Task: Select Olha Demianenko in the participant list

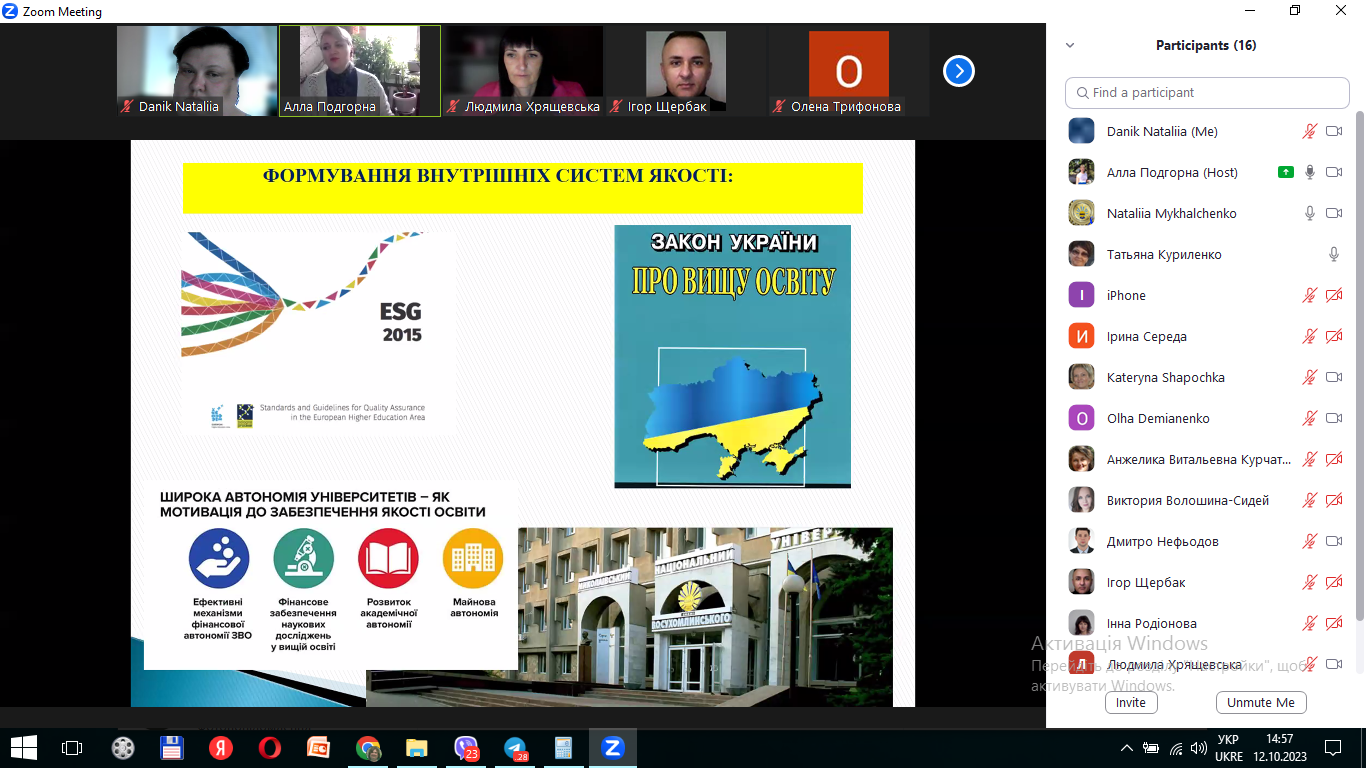Action: coord(1158,418)
